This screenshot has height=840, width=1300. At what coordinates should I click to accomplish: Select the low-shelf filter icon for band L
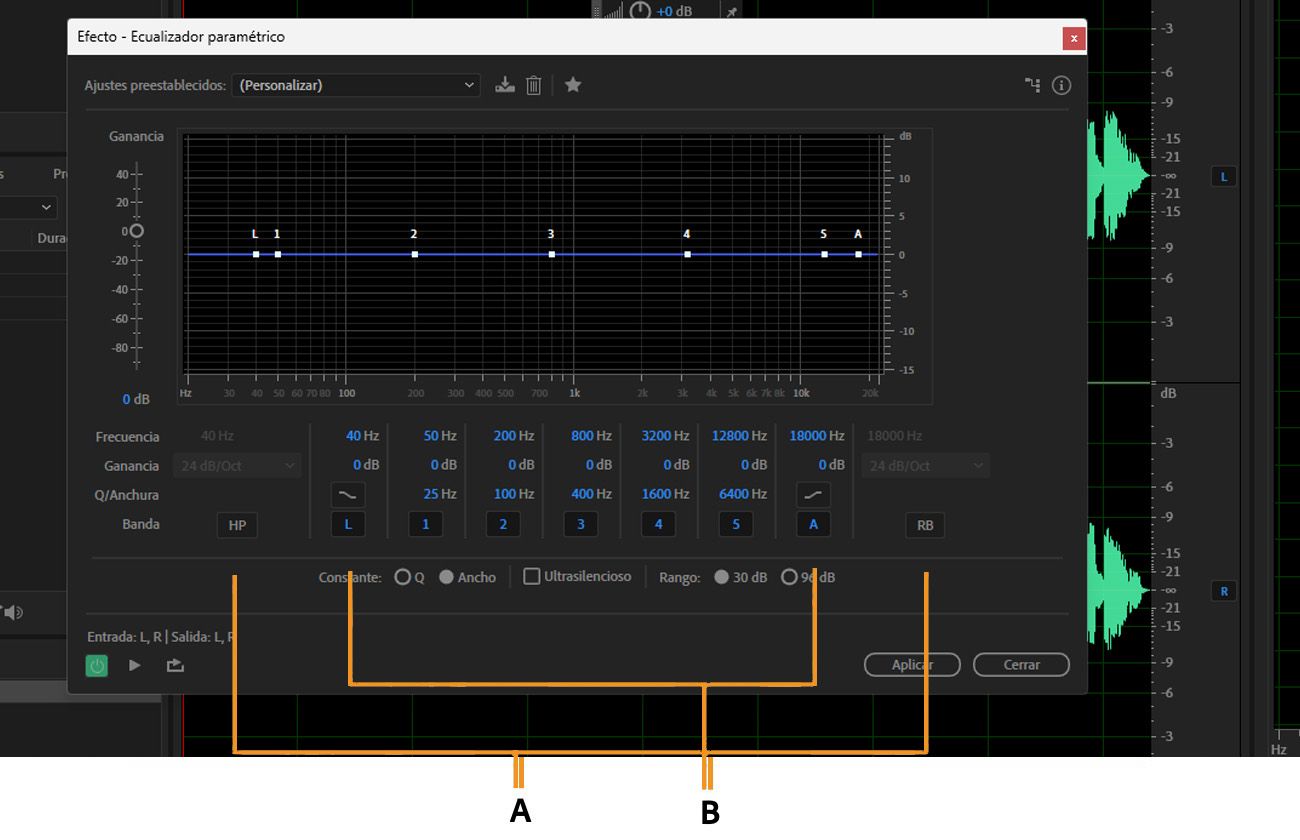[x=348, y=494]
